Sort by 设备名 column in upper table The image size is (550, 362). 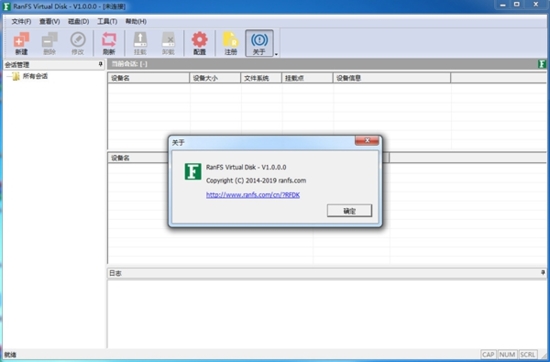click(148, 78)
